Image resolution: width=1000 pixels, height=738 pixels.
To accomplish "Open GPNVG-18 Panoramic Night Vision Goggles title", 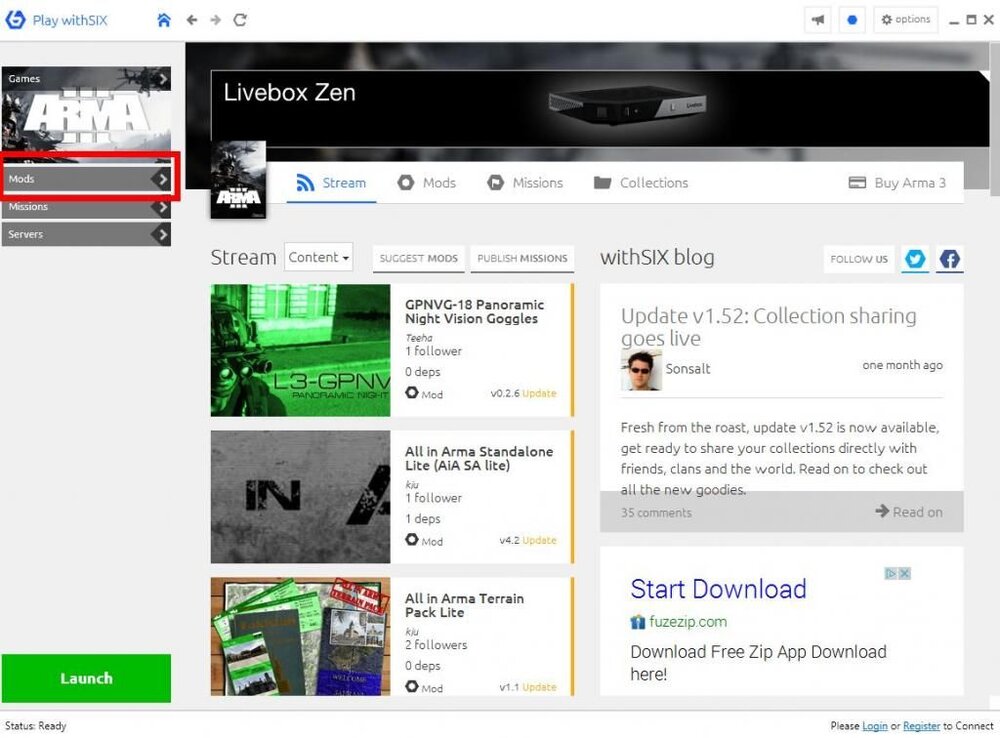I will [474, 312].
